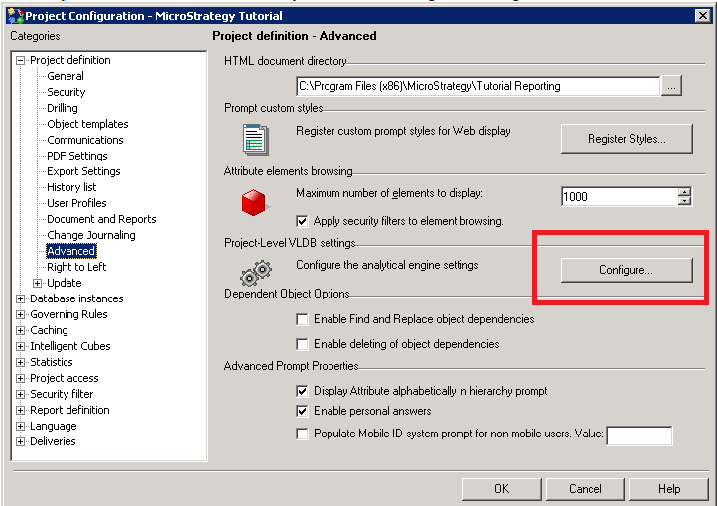Browse for HTML document directory with ellipsis button
The width and height of the screenshot is (717, 506).
tap(671, 87)
